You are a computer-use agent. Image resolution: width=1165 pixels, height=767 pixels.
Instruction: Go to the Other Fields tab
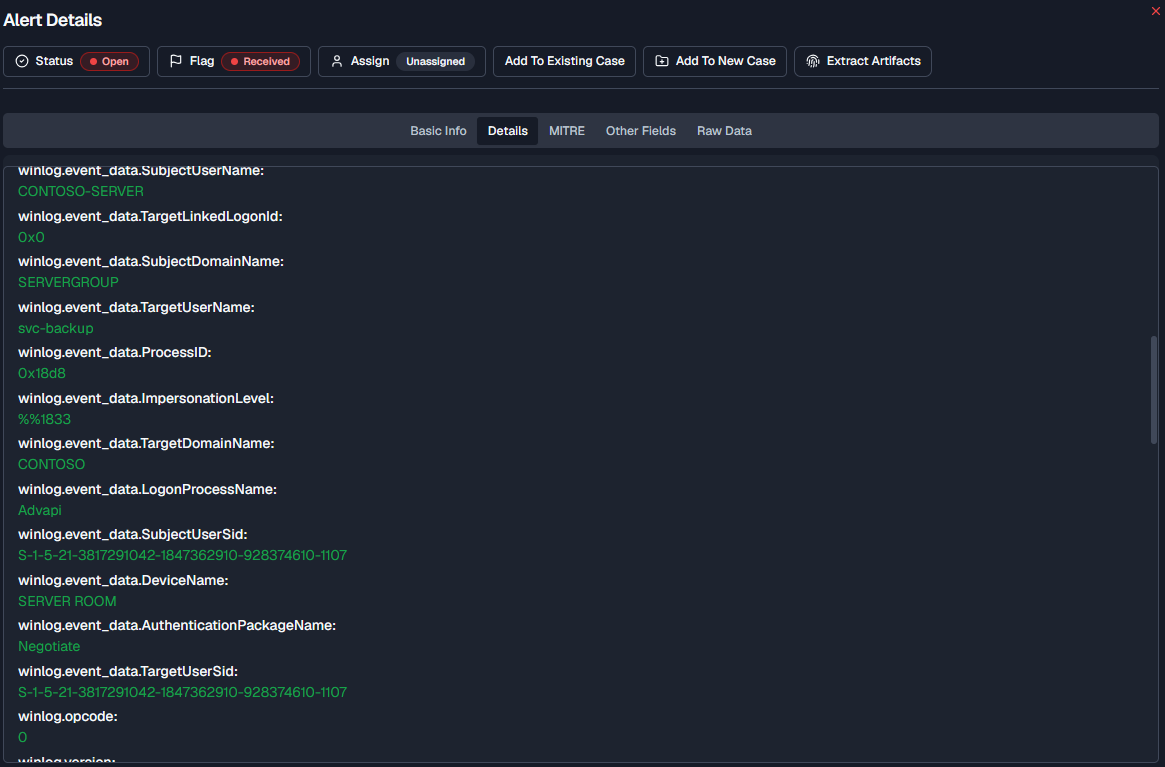click(x=640, y=131)
